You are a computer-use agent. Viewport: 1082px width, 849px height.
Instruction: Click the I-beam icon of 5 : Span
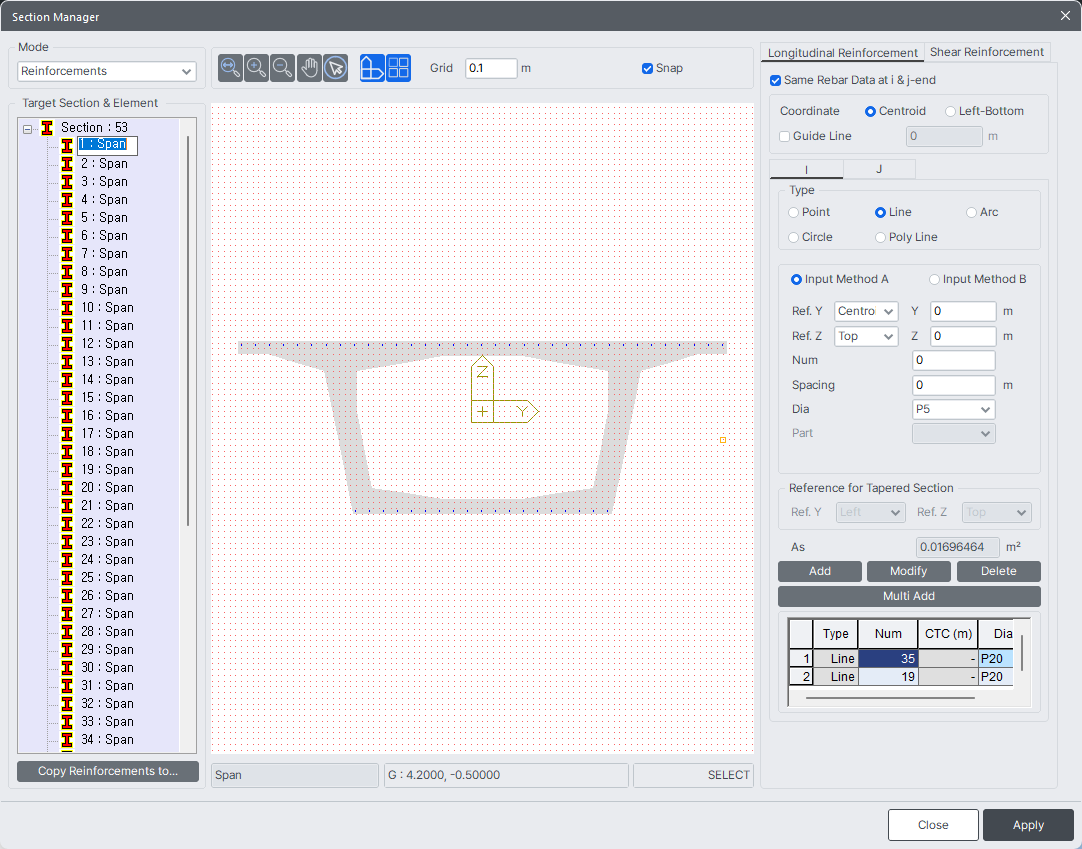67,218
